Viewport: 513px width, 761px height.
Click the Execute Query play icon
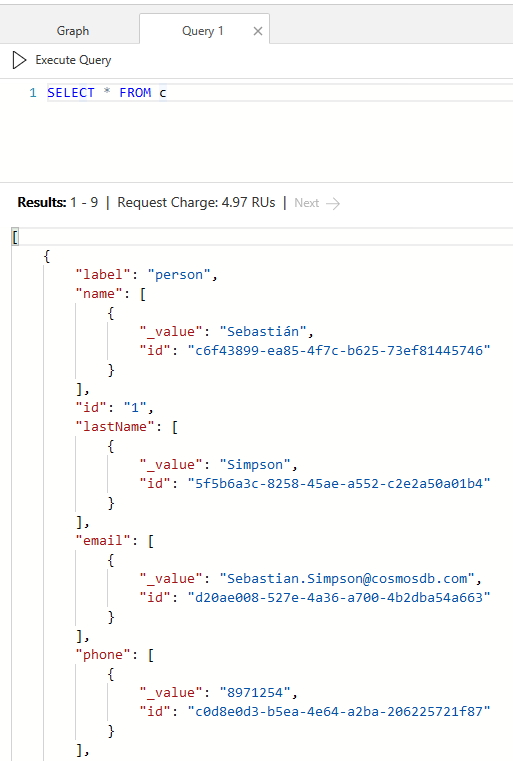[x=19, y=60]
